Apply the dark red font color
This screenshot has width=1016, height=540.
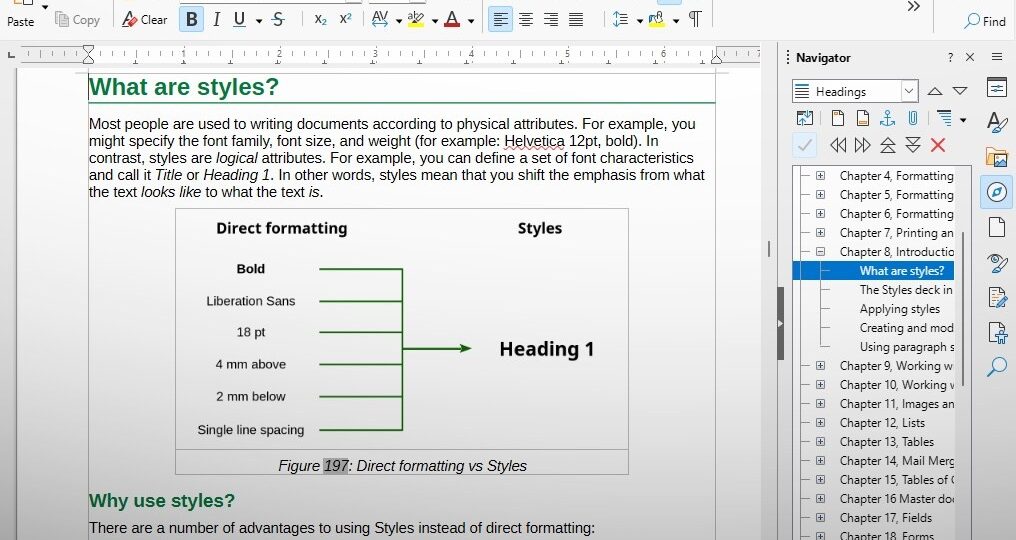[x=452, y=19]
